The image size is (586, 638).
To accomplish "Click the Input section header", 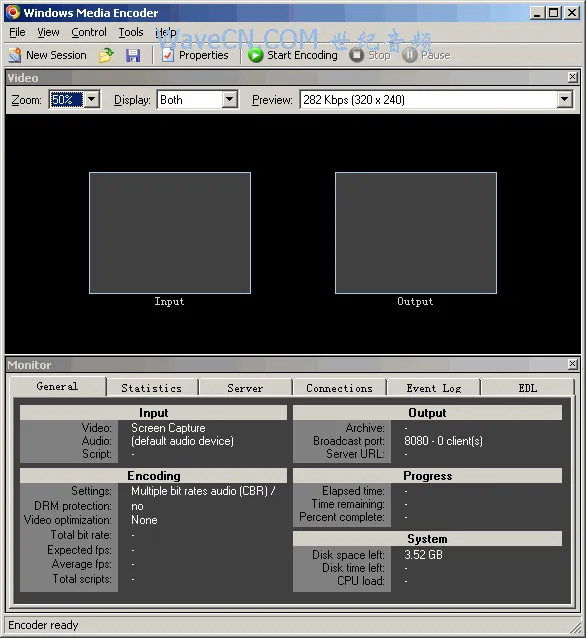I will pos(153,413).
